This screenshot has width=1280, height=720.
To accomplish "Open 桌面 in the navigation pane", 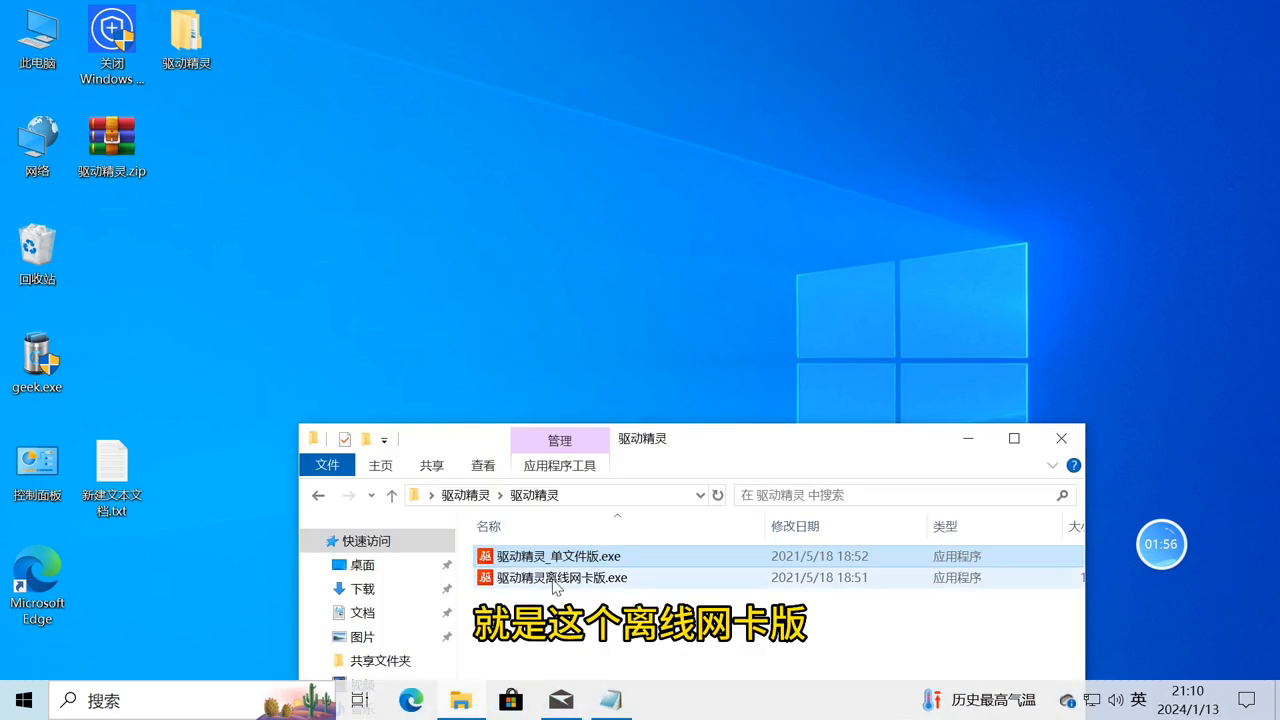I will click(362, 565).
